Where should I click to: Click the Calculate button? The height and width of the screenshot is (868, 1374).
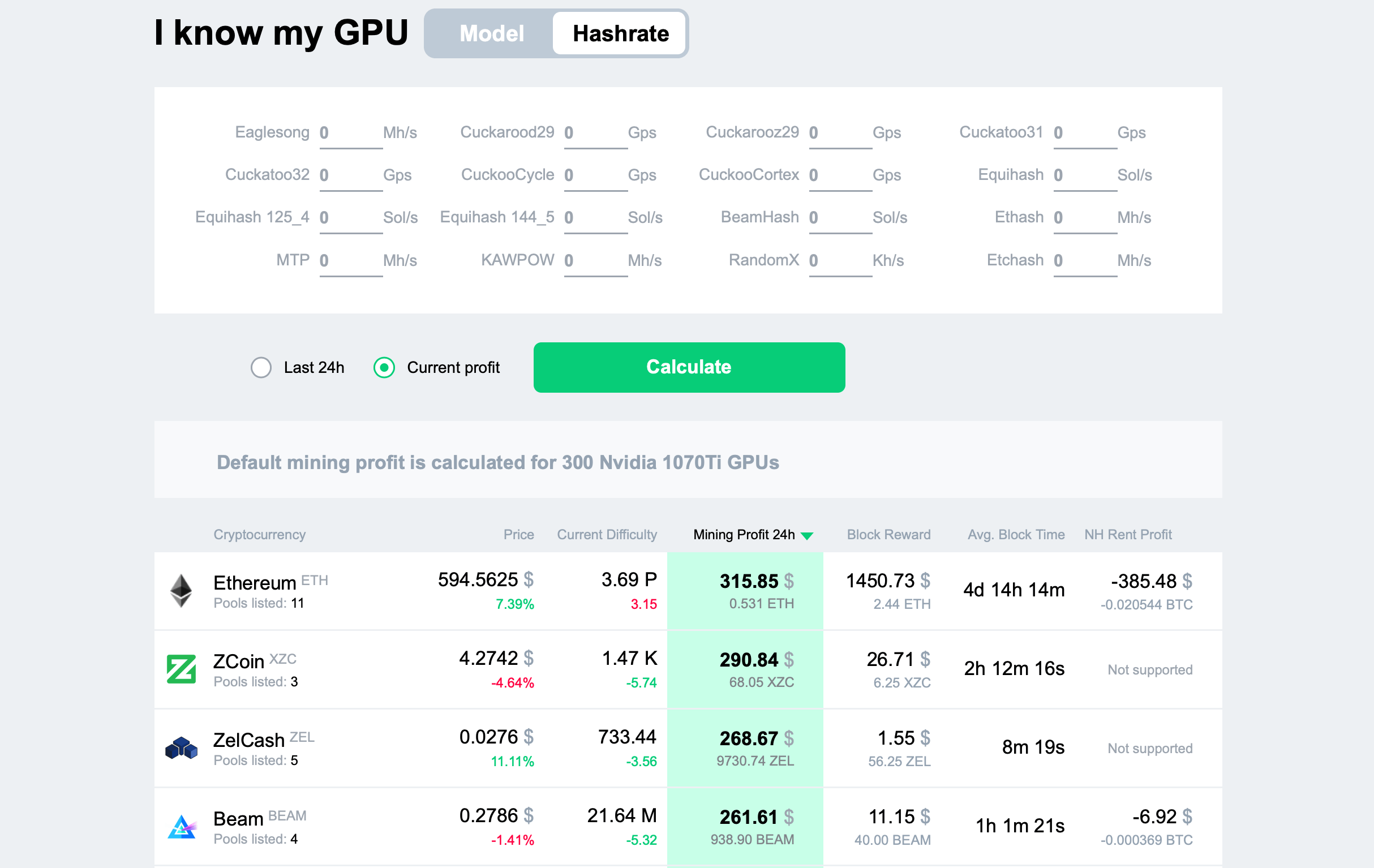point(688,367)
